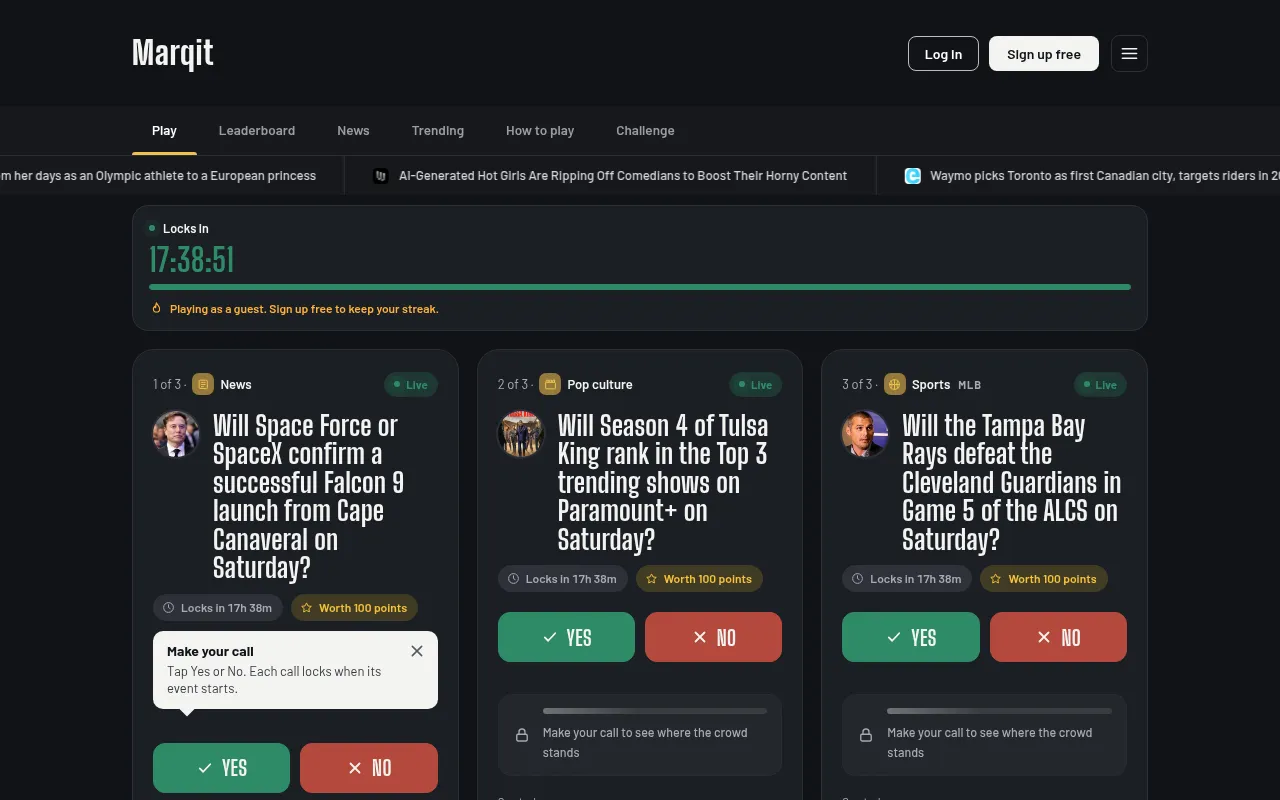Click the lock-in countdown progress bar
Viewport: 1280px width, 800px height.
click(x=640, y=287)
